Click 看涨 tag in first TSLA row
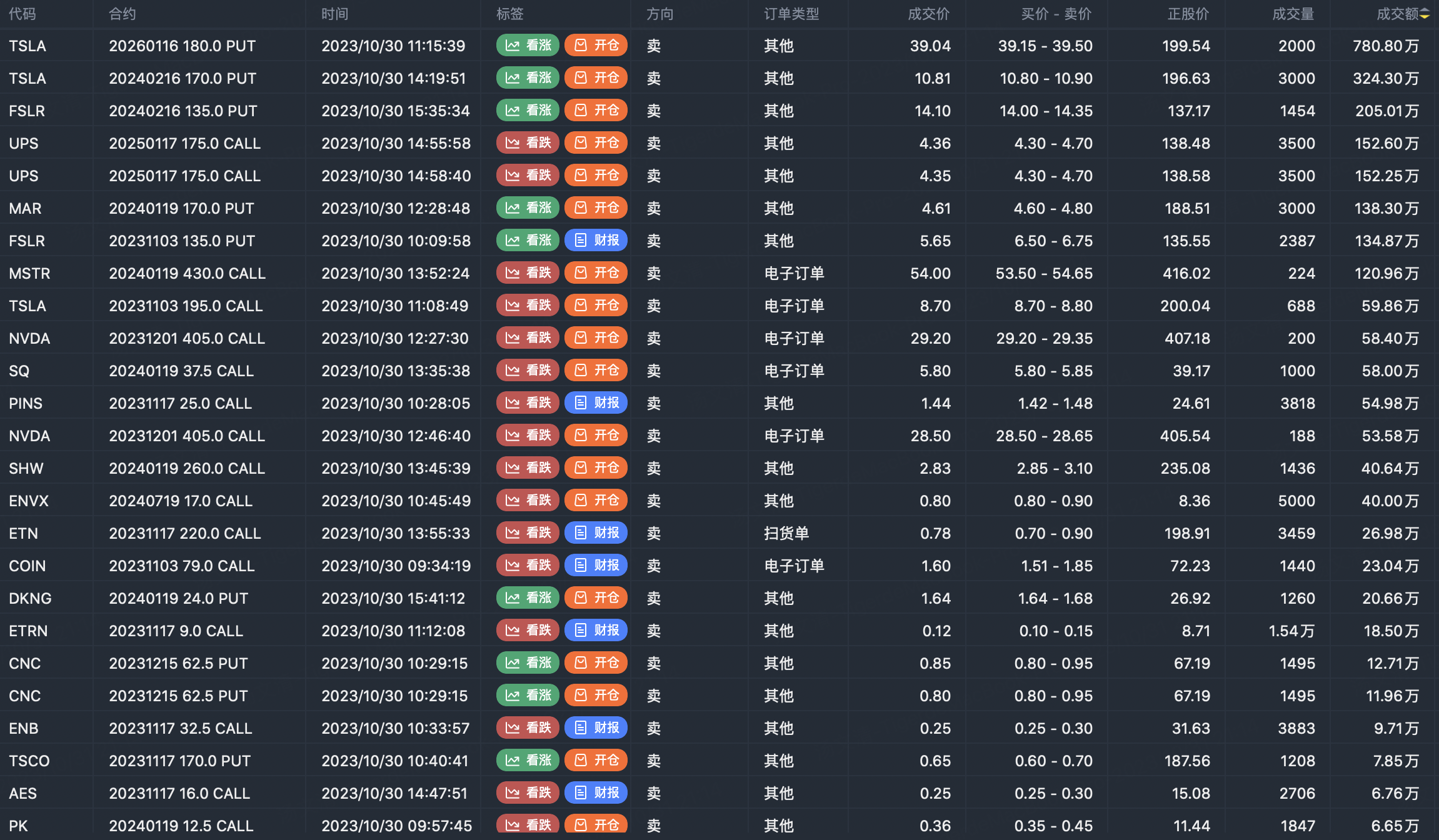 (528, 46)
